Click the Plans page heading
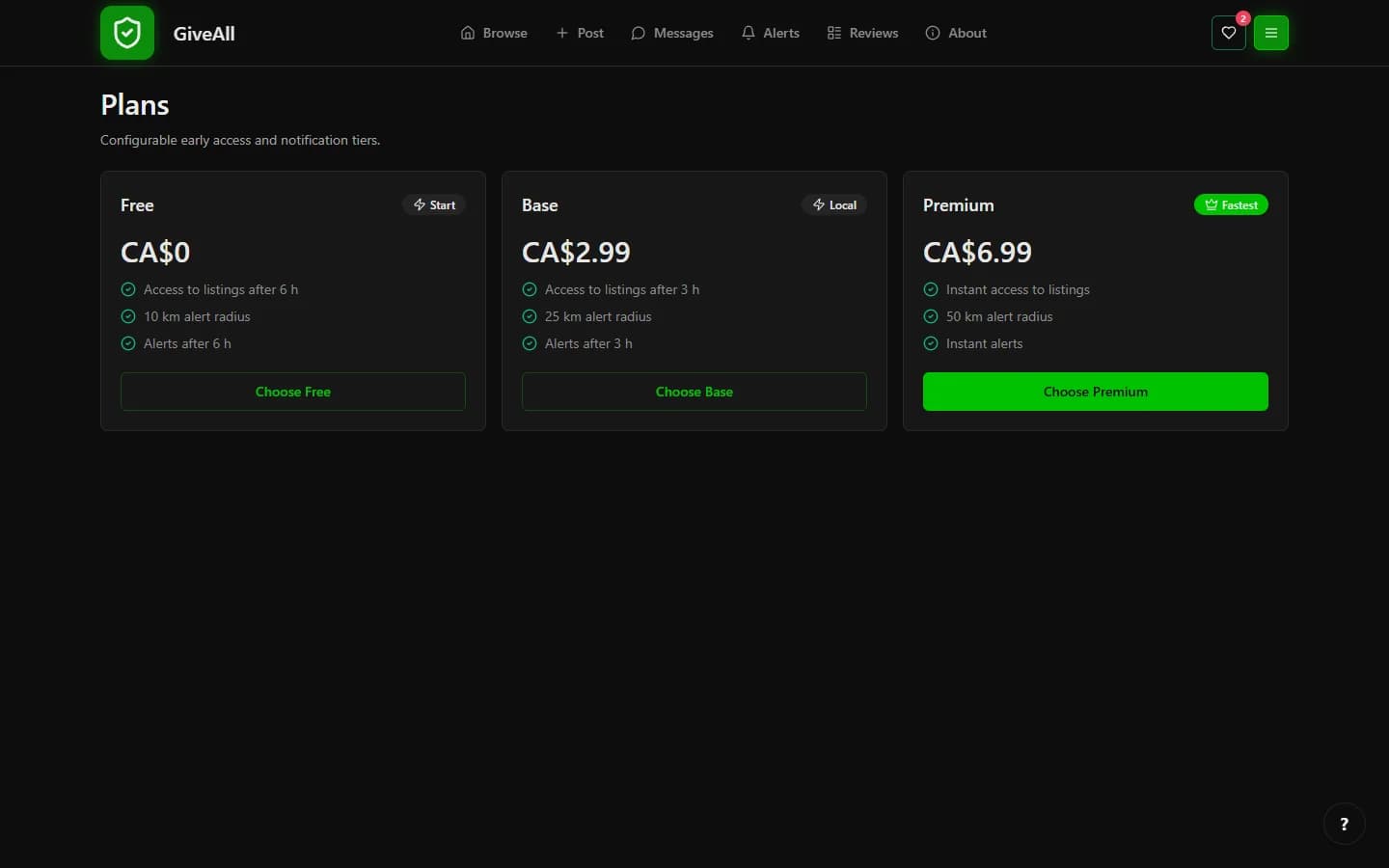 (135, 105)
